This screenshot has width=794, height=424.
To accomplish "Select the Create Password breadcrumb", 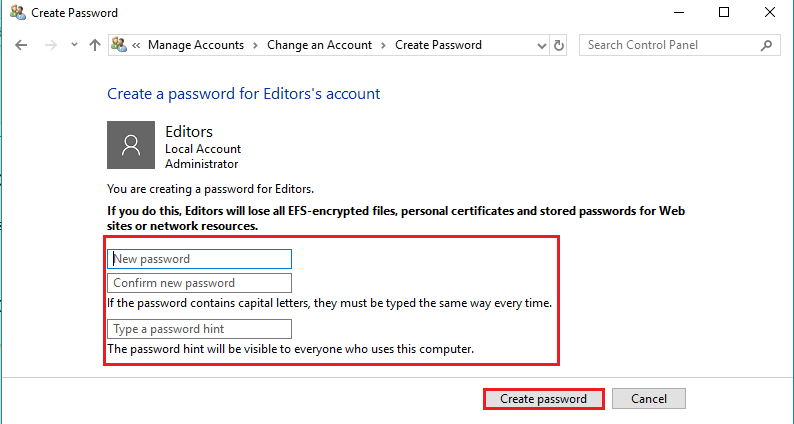I will (438, 45).
